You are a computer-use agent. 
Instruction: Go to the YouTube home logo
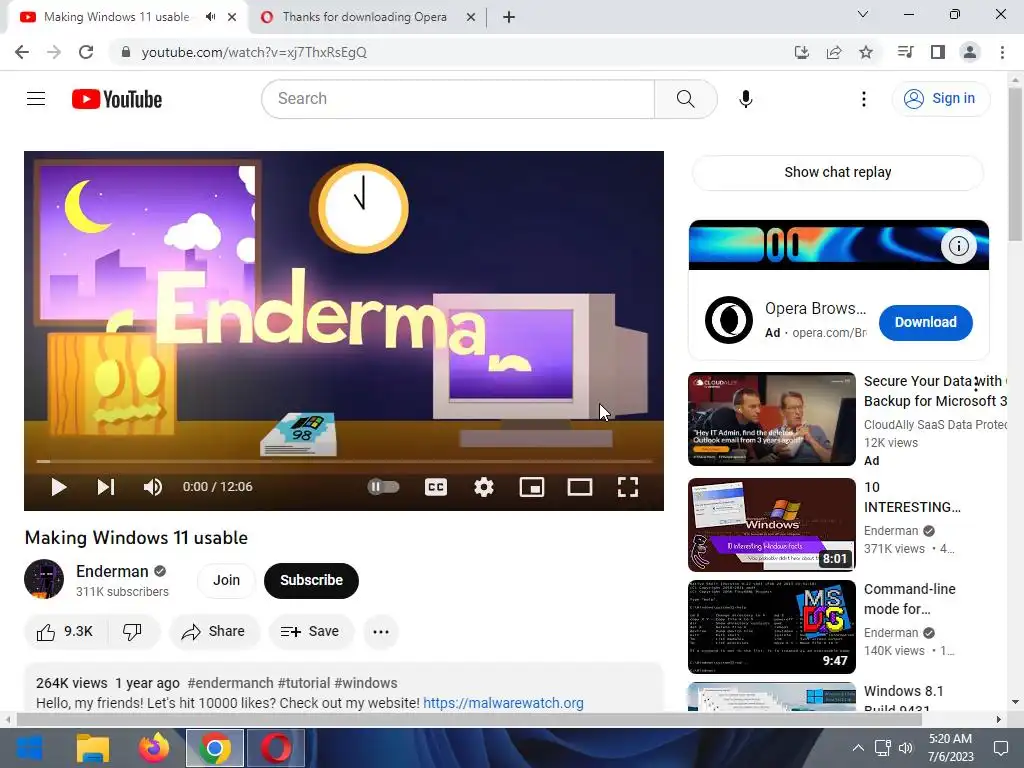pos(117,99)
